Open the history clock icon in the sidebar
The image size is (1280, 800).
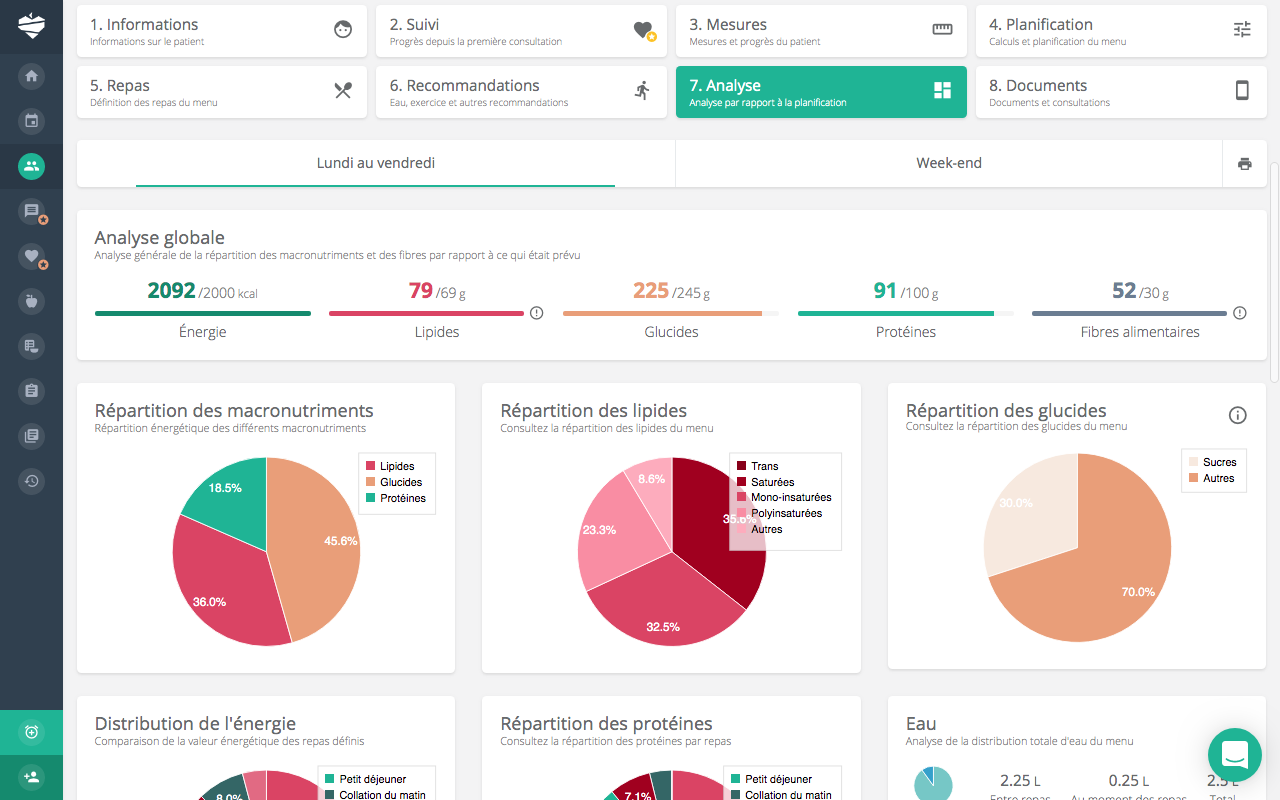click(x=31, y=481)
